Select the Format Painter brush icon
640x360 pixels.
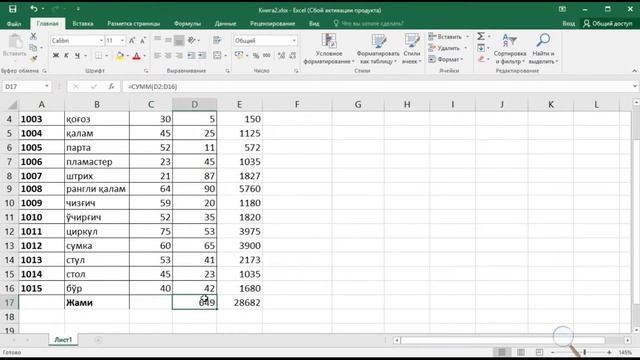[33, 59]
